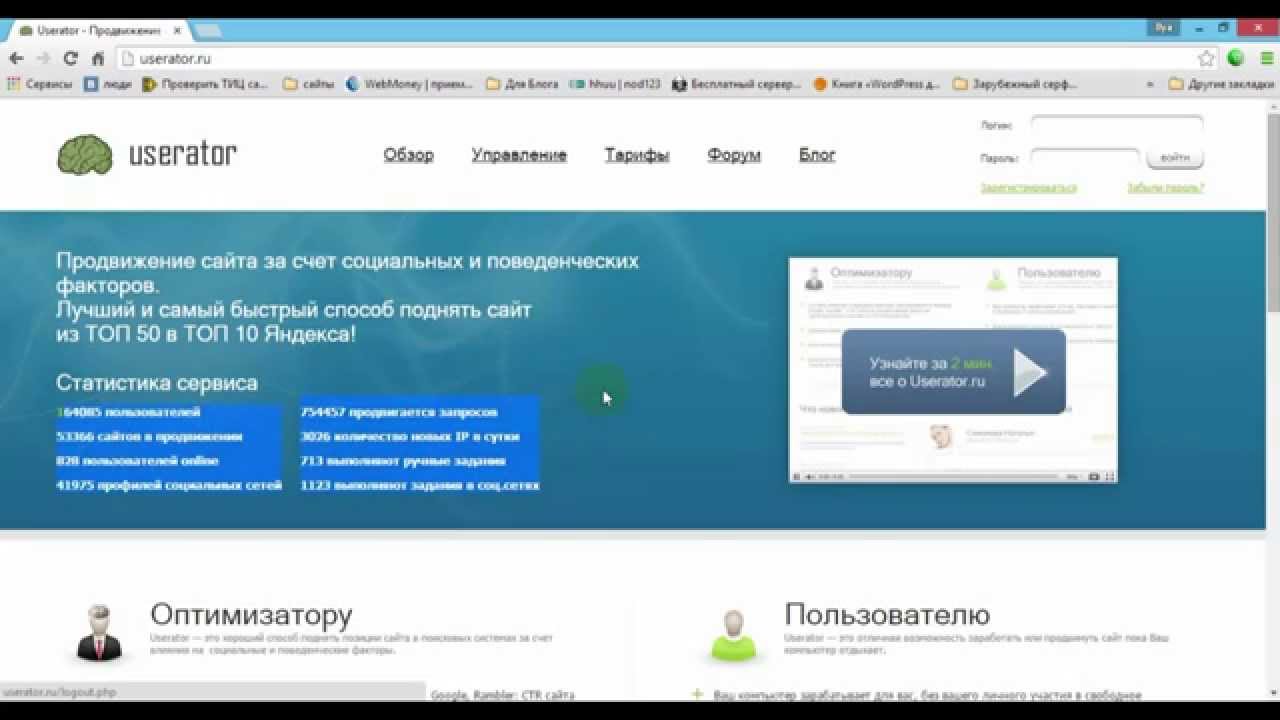Open the hhuu | nod123 bookmark
The width and height of the screenshot is (1280, 720).
(615, 85)
